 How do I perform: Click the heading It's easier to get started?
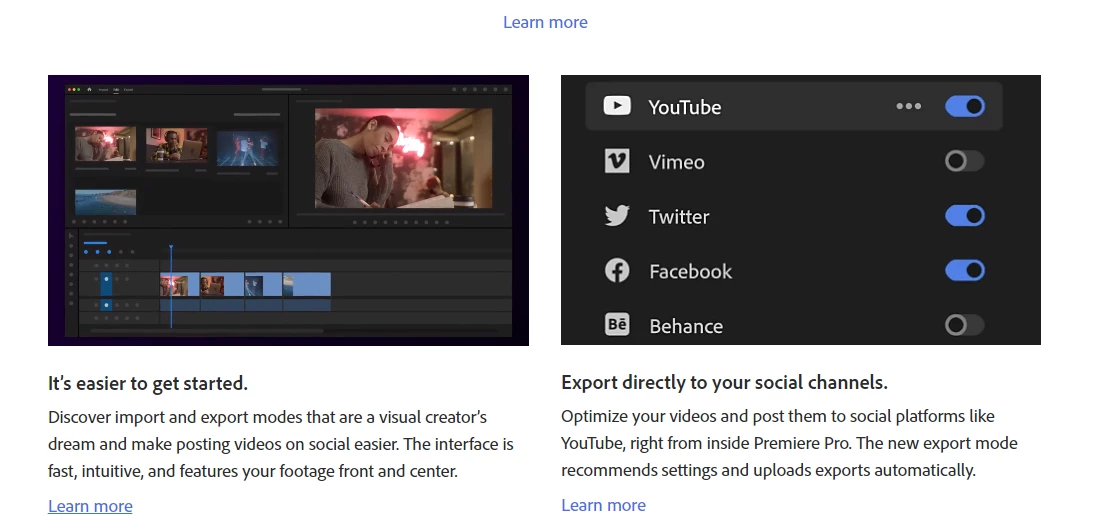[148, 383]
